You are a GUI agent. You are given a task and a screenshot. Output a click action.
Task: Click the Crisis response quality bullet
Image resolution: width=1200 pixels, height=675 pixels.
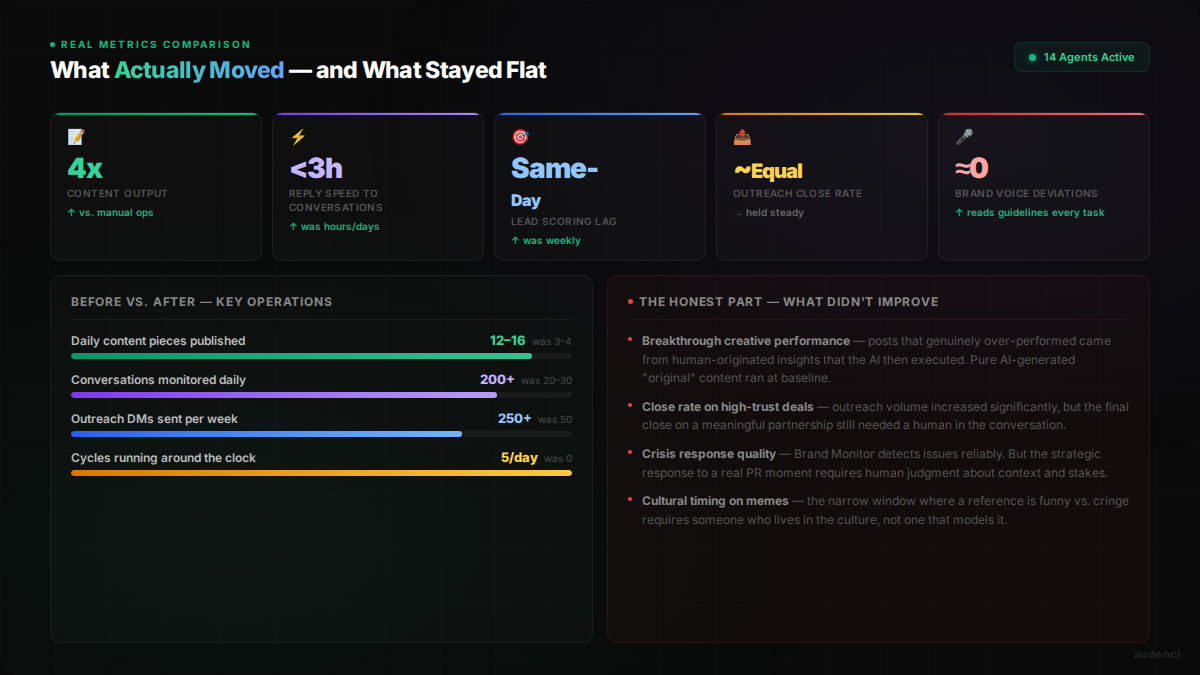click(x=708, y=454)
